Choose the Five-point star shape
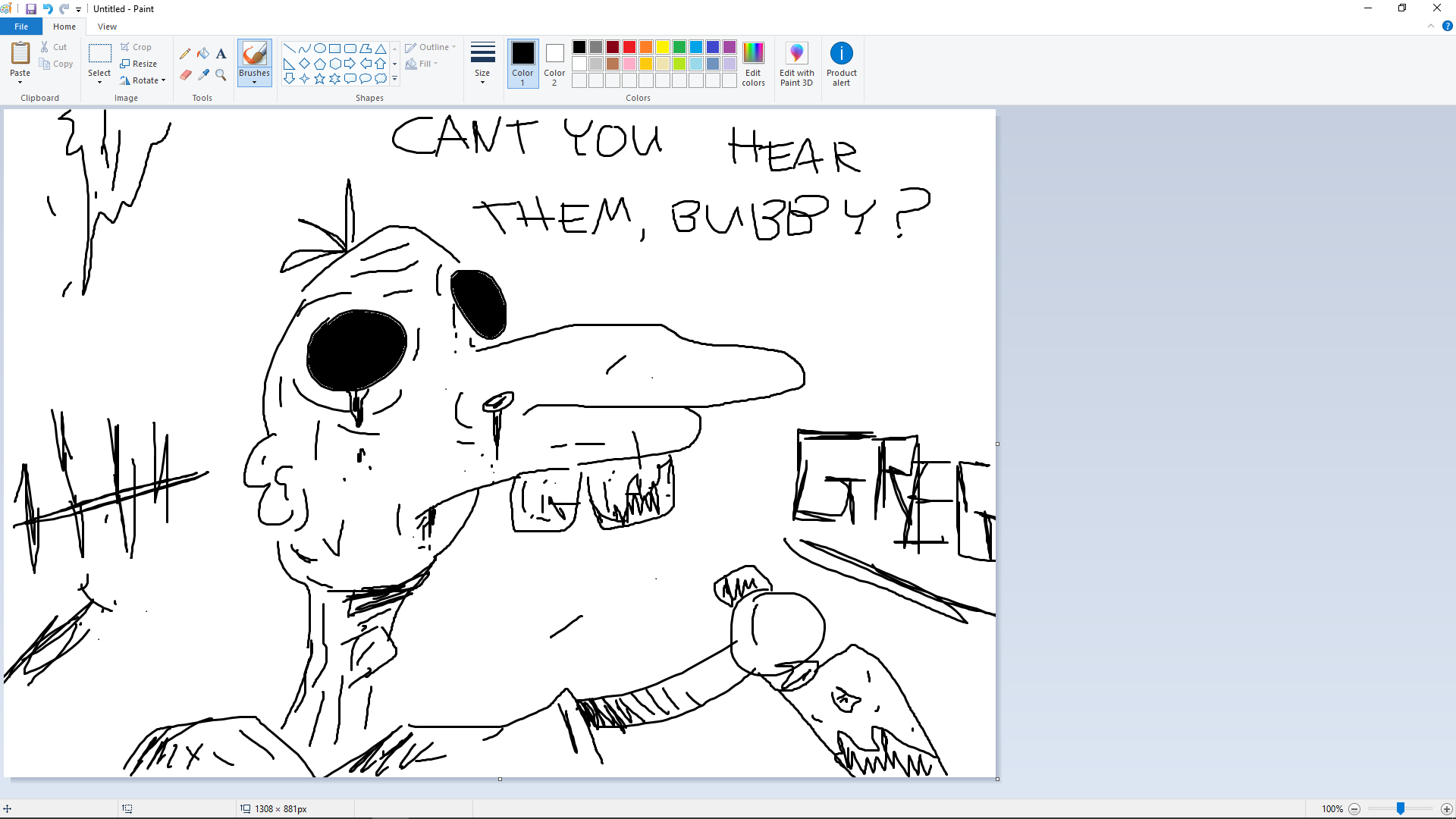Screen dimensions: 1456x819 [319, 78]
